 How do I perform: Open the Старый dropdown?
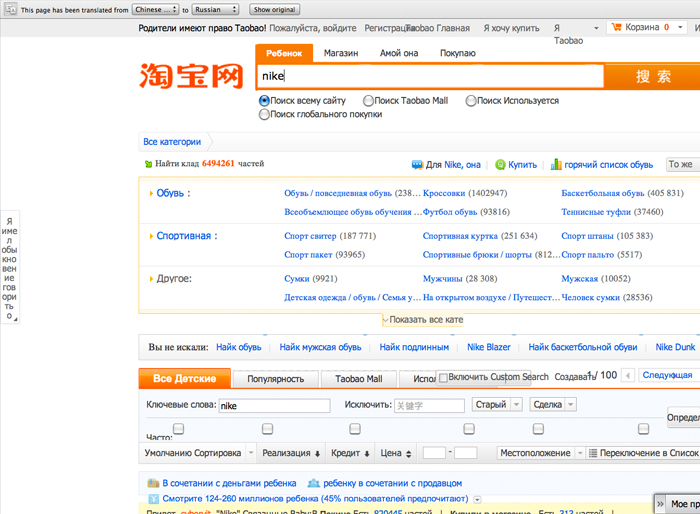click(496, 405)
